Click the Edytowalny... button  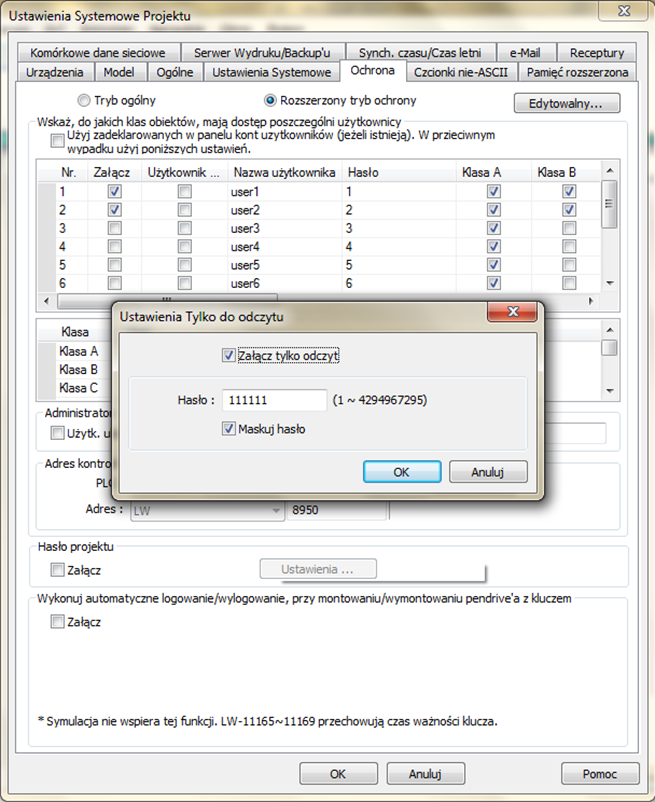(x=567, y=103)
